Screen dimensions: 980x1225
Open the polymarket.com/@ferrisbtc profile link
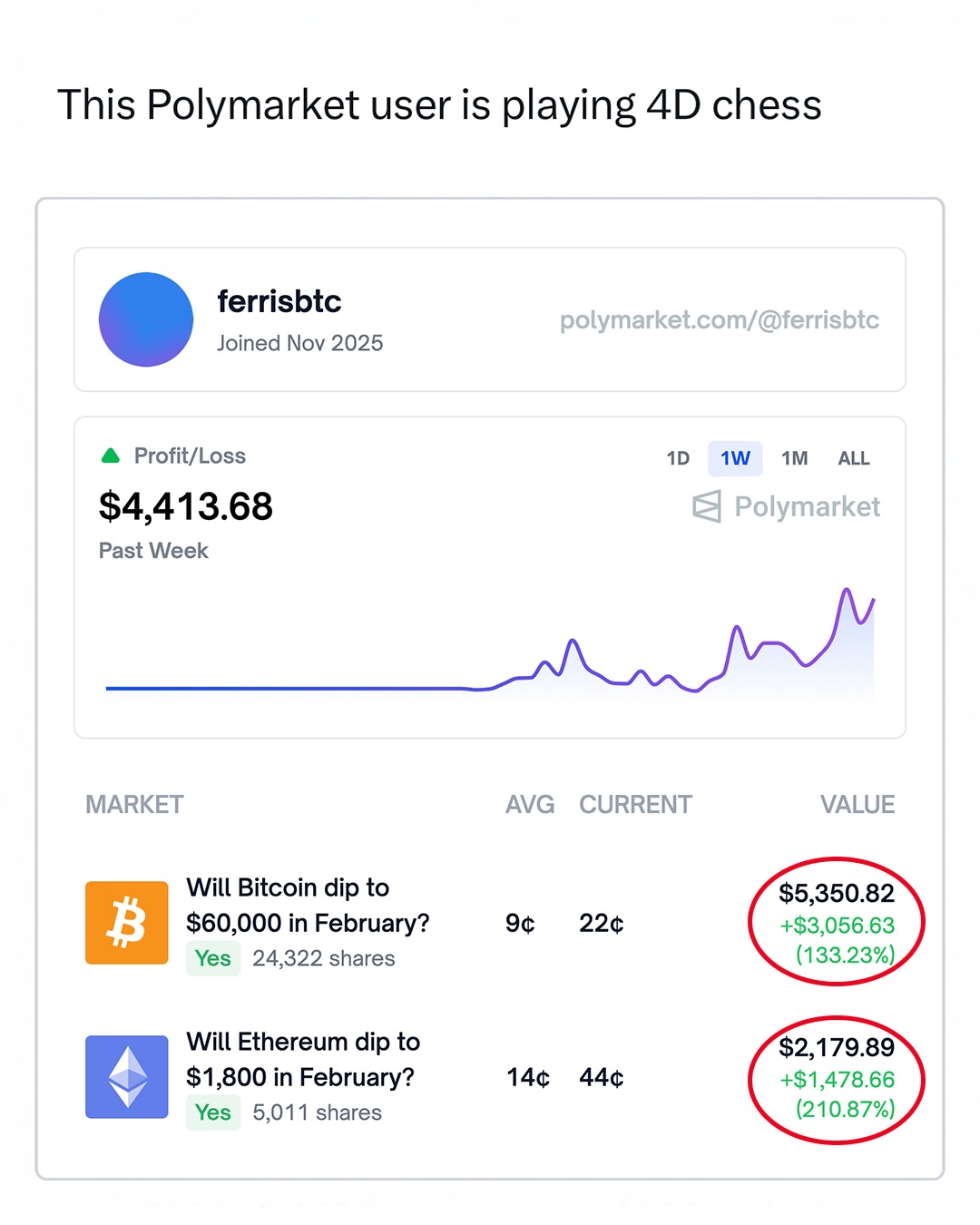click(x=719, y=319)
